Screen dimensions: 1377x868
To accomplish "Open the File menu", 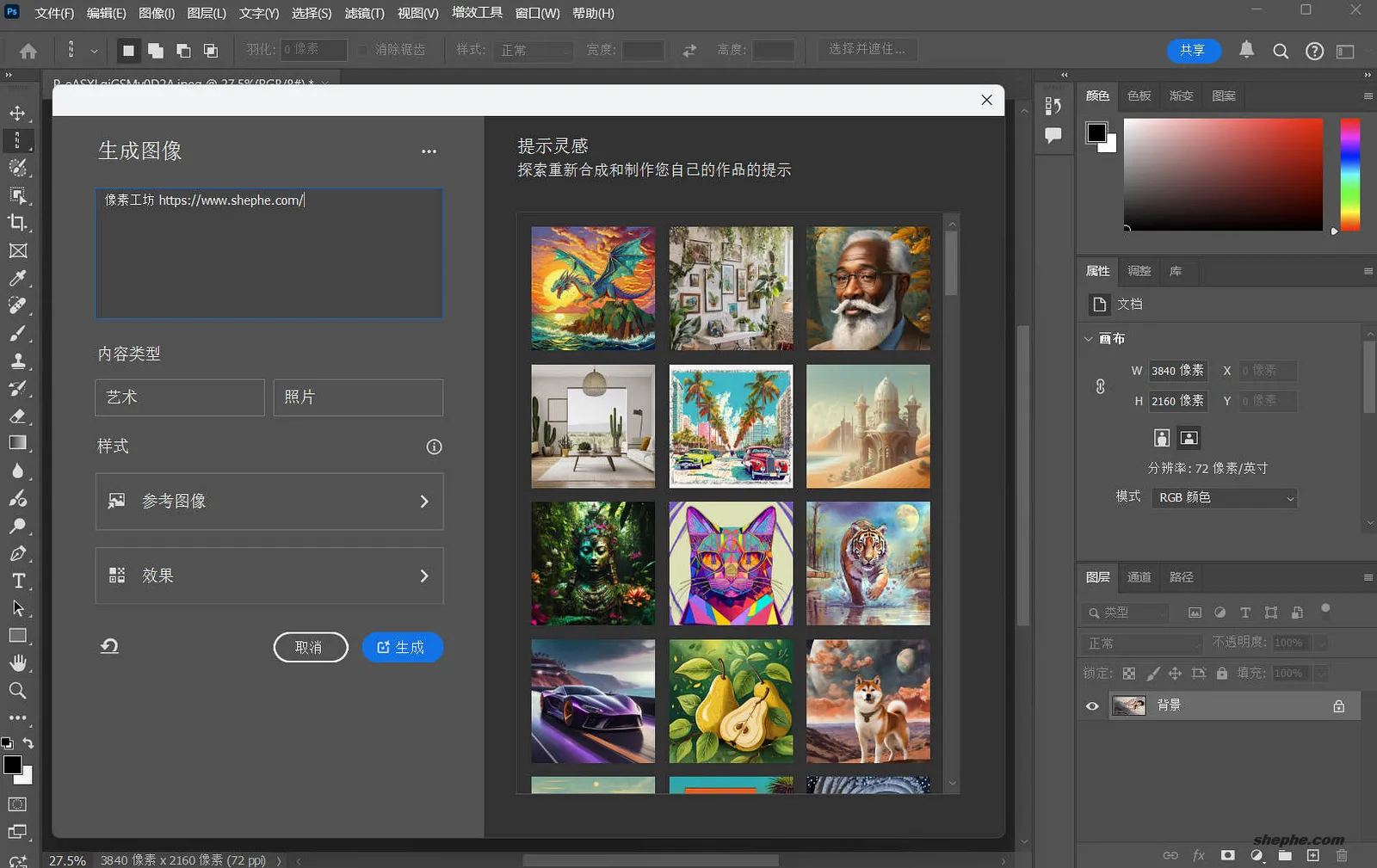I will pyautogui.click(x=53, y=13).
